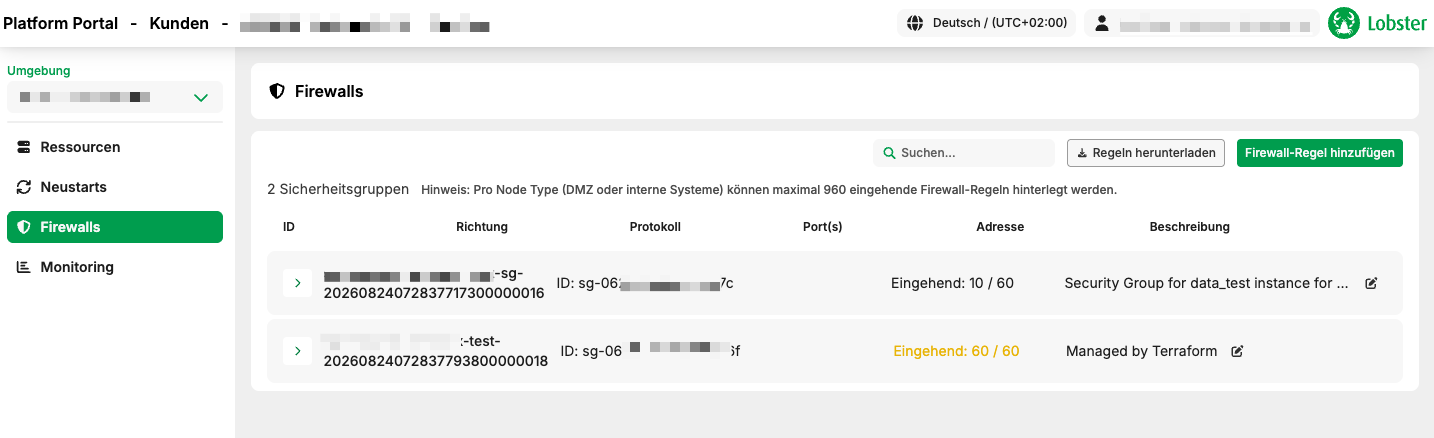
Task: Open the Monitoring section
Action: coord(115,267)
